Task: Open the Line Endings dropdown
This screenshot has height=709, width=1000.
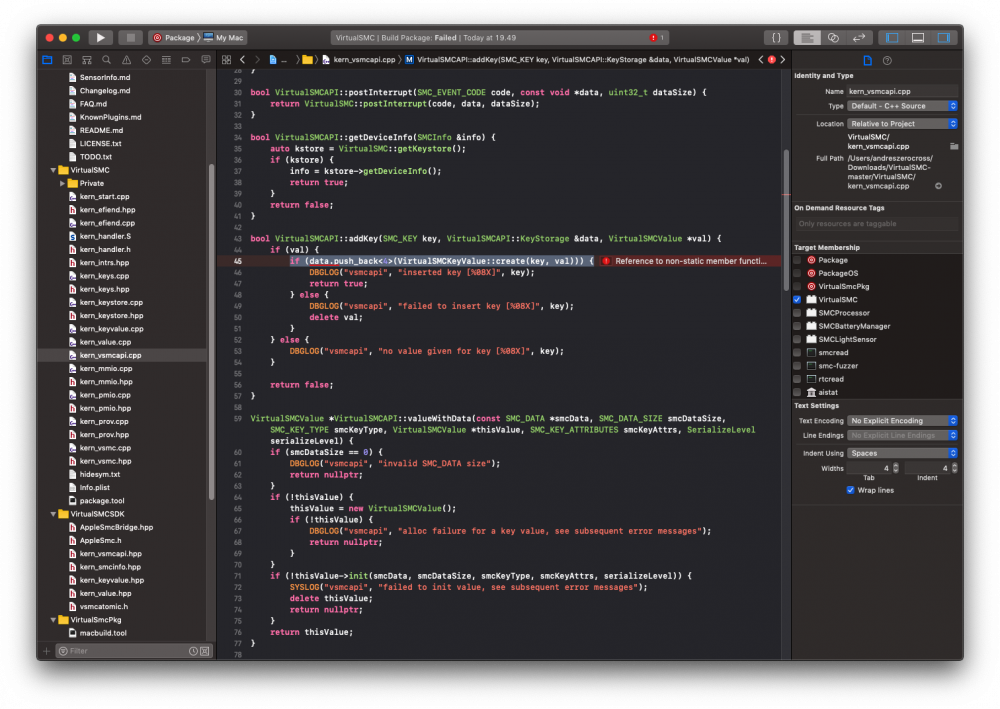Action: click(902, 435)
